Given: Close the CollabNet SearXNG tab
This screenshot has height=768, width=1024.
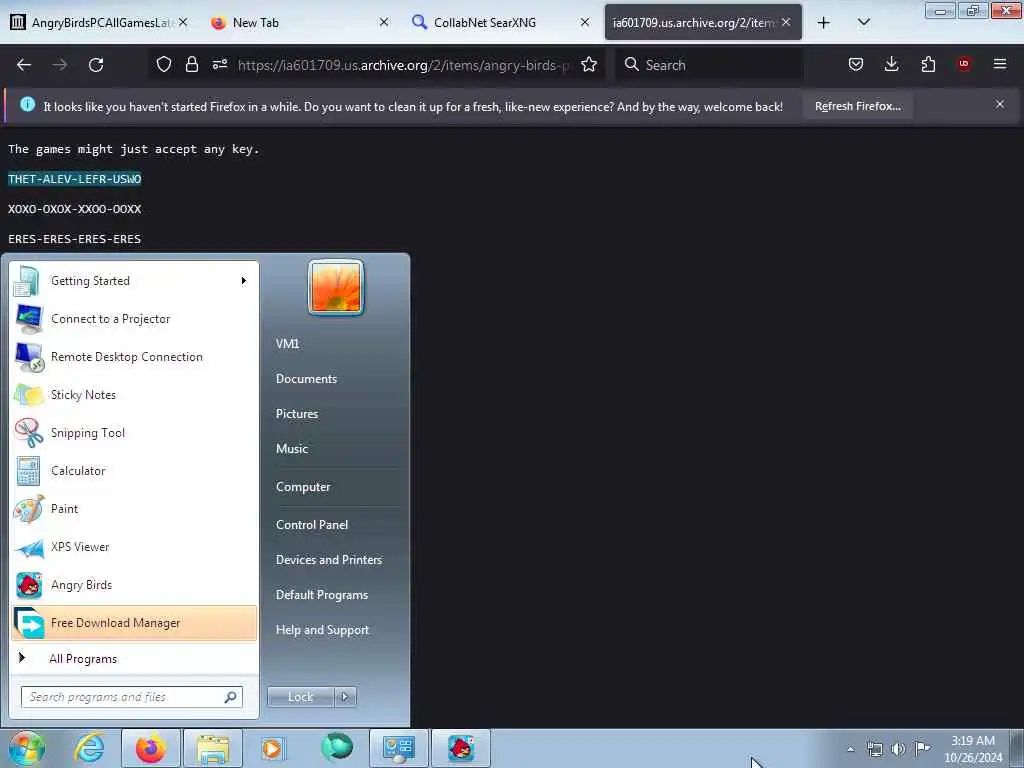Looking at the screenshot, I should (585, 22).
